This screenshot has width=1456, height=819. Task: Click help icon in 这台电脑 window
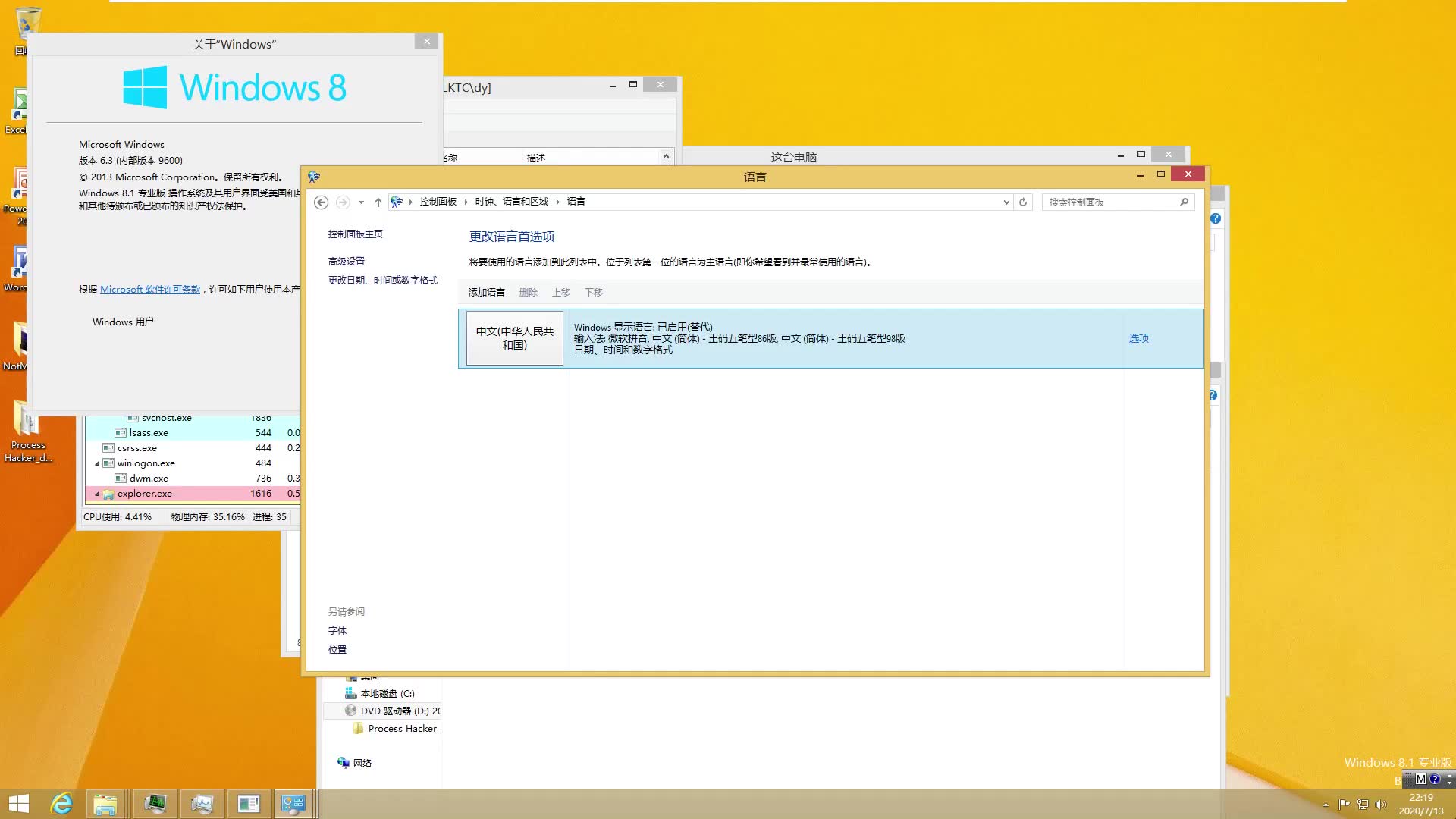tap(1216, 218)
